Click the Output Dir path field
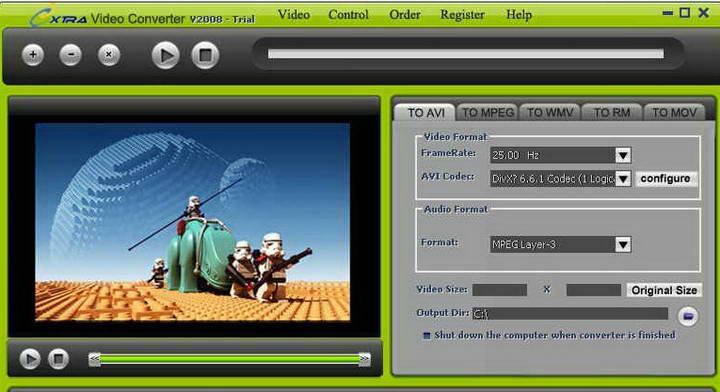 point(570,314)
